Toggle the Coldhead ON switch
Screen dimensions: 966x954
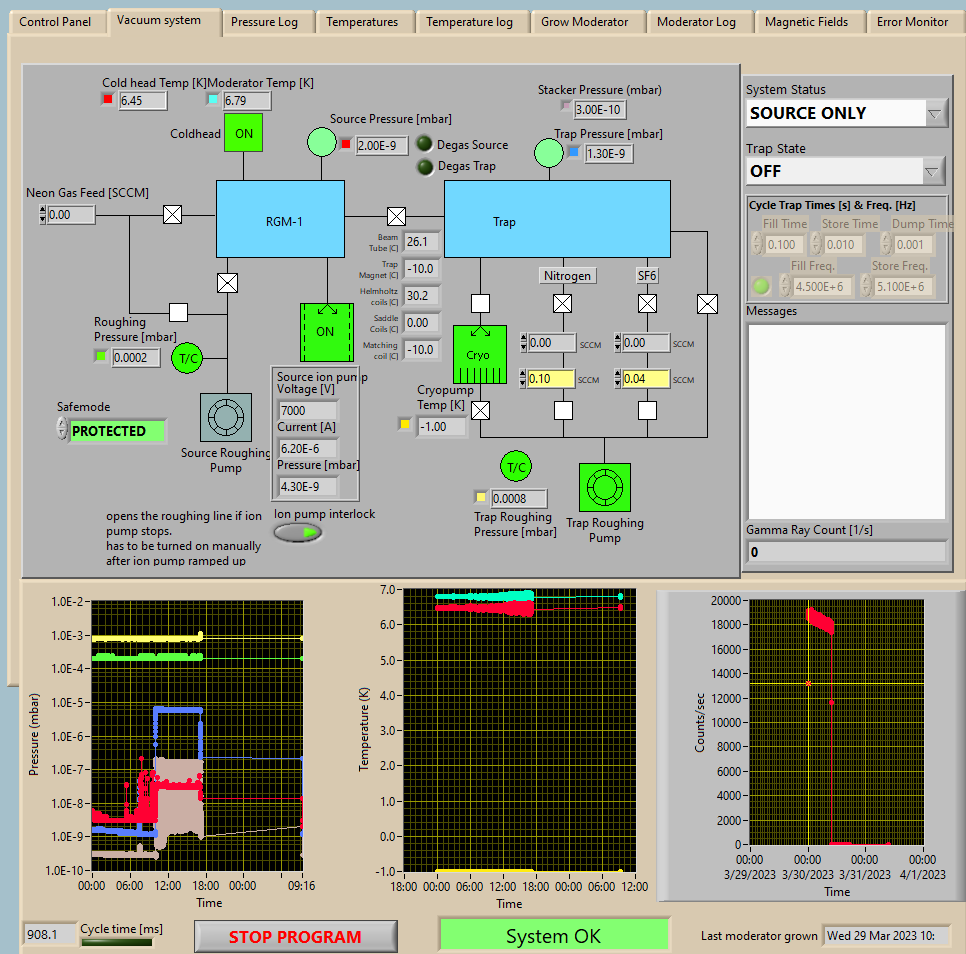point(242,133)
